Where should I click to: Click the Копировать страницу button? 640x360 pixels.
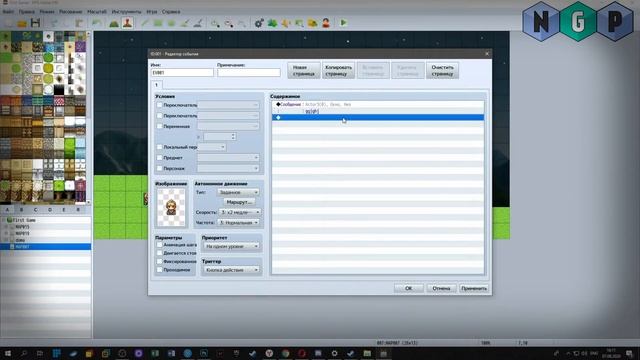[338, 71]
